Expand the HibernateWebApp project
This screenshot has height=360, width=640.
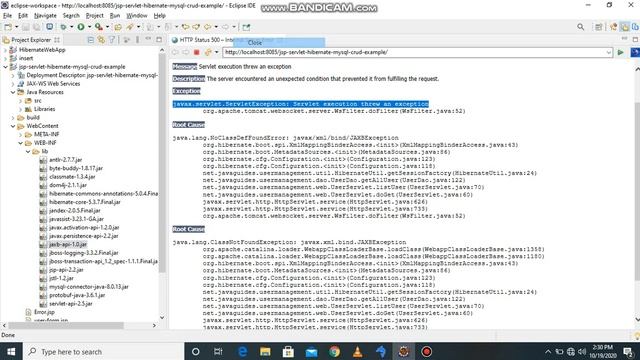pos(5,50)
